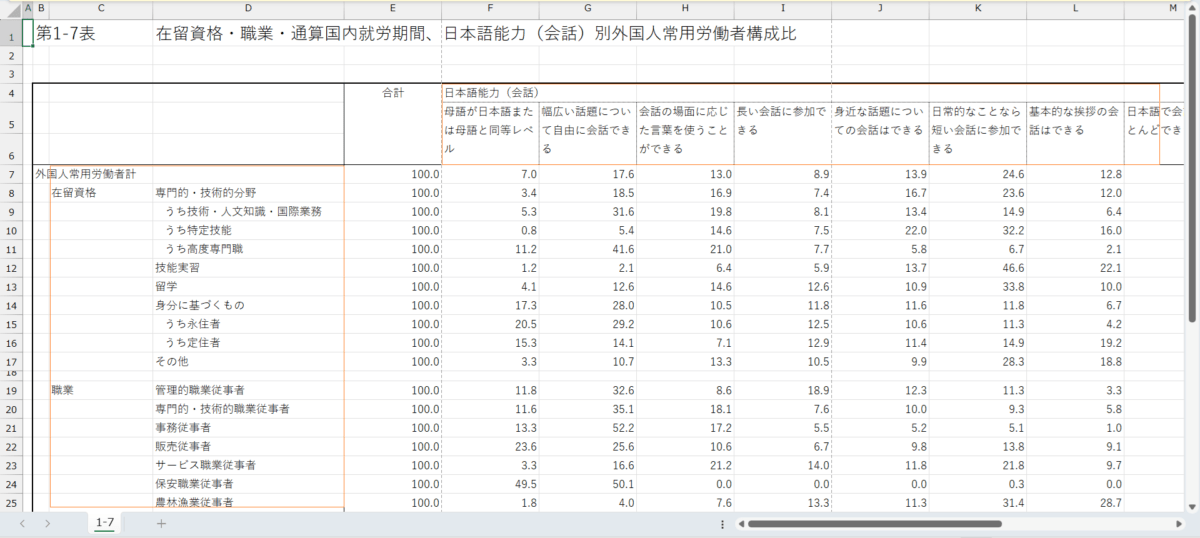The height and width of the screenshot is (538, 1200).
Task: Click the three-dot tab bar resize handle
Action: pos(722,523)
